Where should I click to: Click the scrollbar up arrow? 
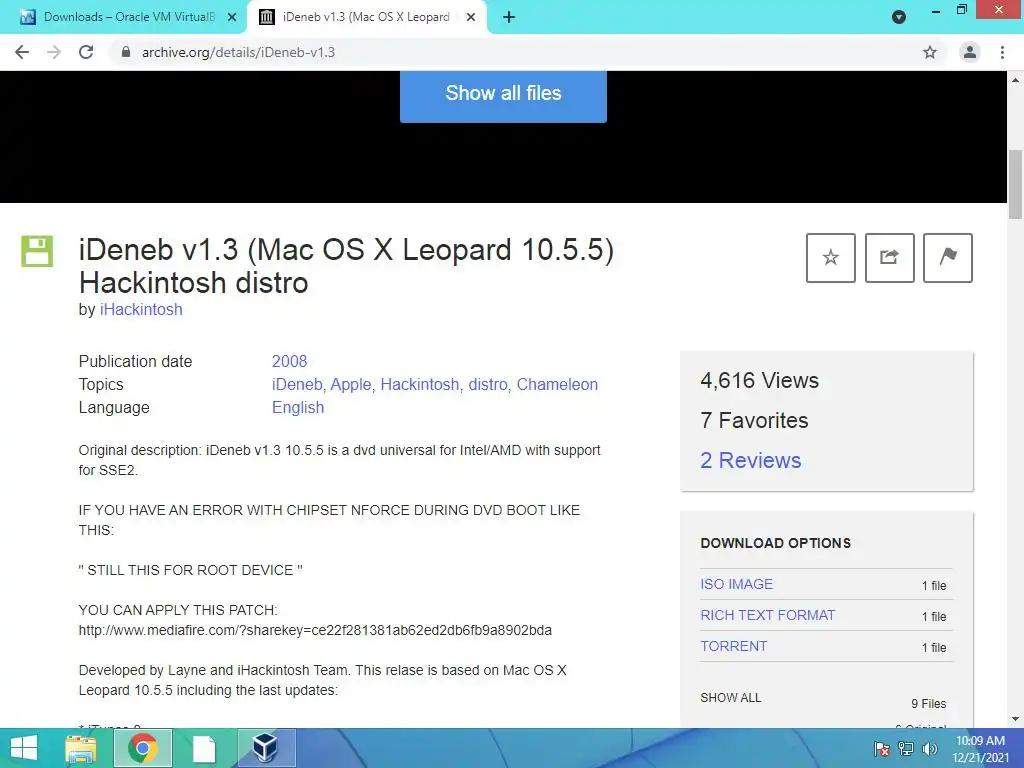pyautogui.click(x=1015, y=79)
